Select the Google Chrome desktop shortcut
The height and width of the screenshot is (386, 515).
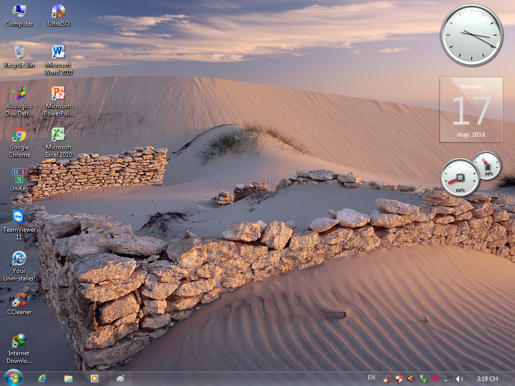point(19,143)
